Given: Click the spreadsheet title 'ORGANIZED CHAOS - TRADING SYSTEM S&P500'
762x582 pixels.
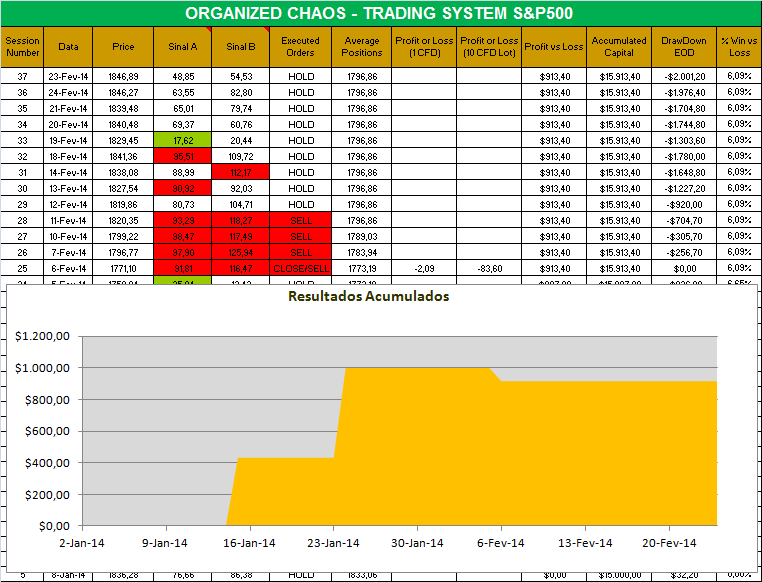Looking at the screenshot, I should pyautogui.click(x=379, y=13).
